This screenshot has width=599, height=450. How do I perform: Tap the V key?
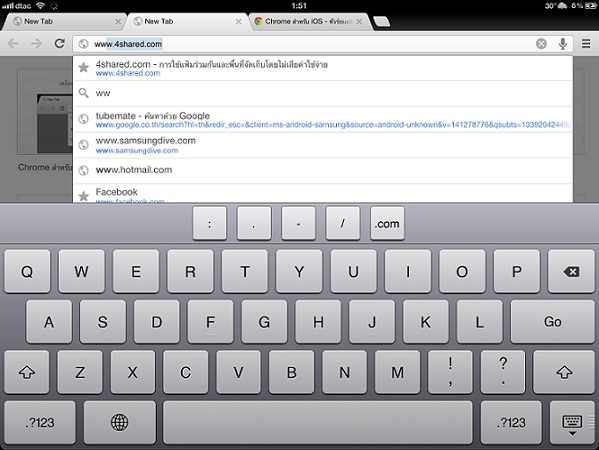point(238,372)
